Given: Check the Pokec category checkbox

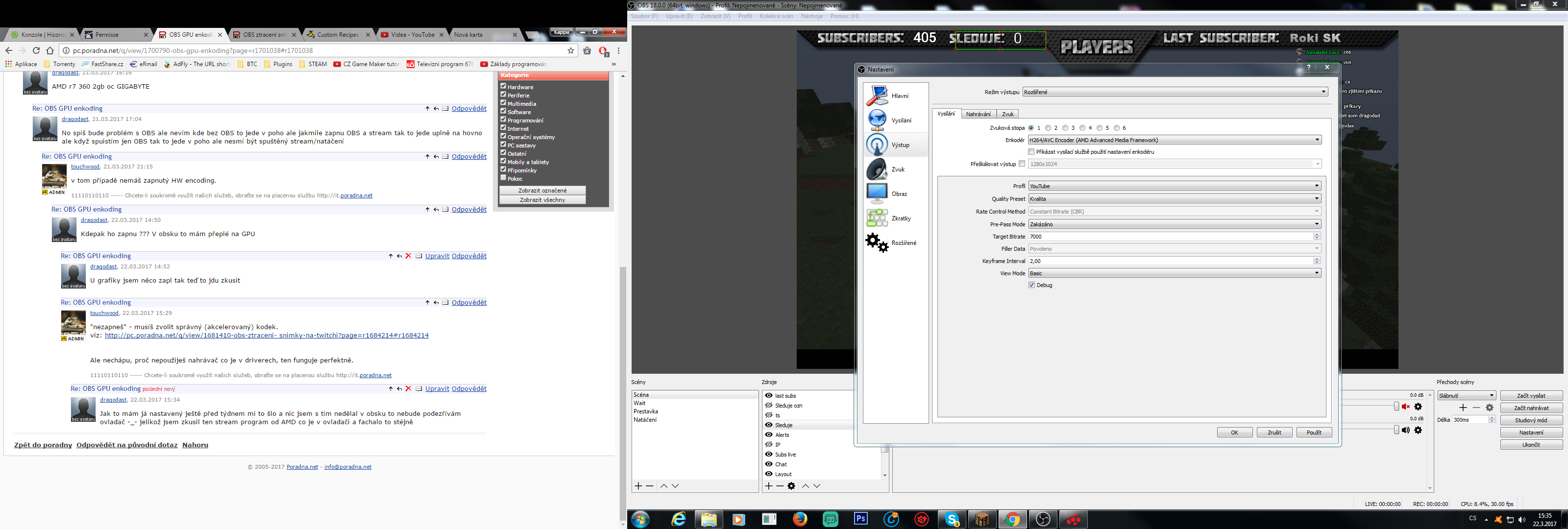Looking at the screenshot, I should click(503, 178).
